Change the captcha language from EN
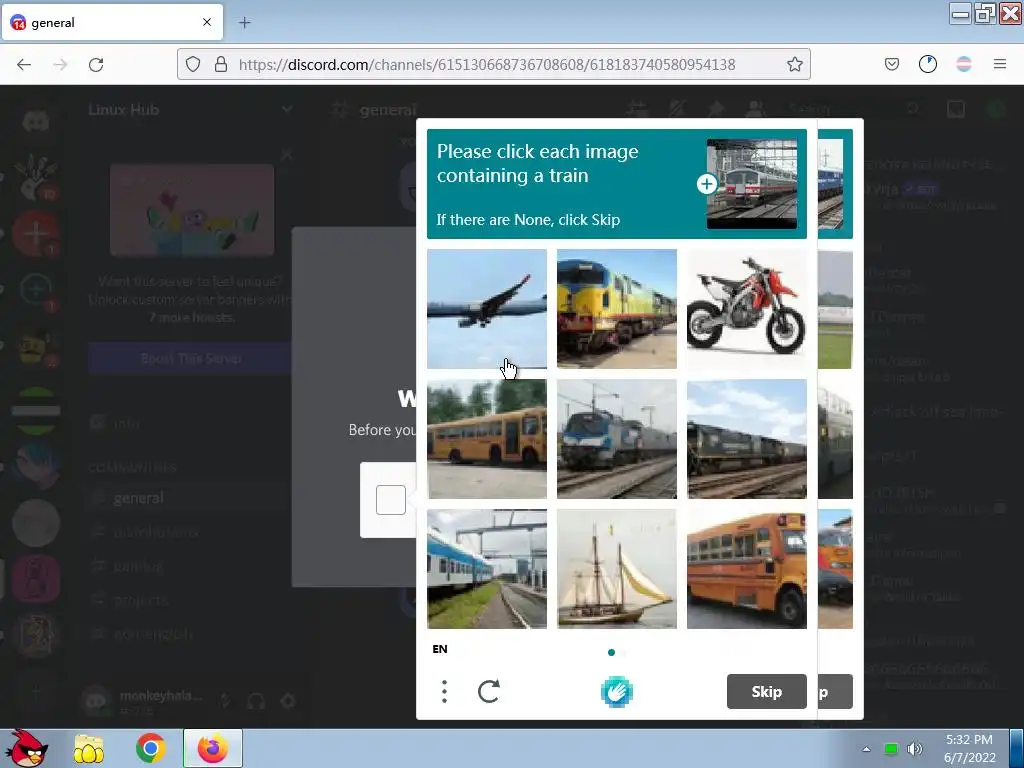Viewport: 1024px width, 768px height. click(x=440, y=649)
